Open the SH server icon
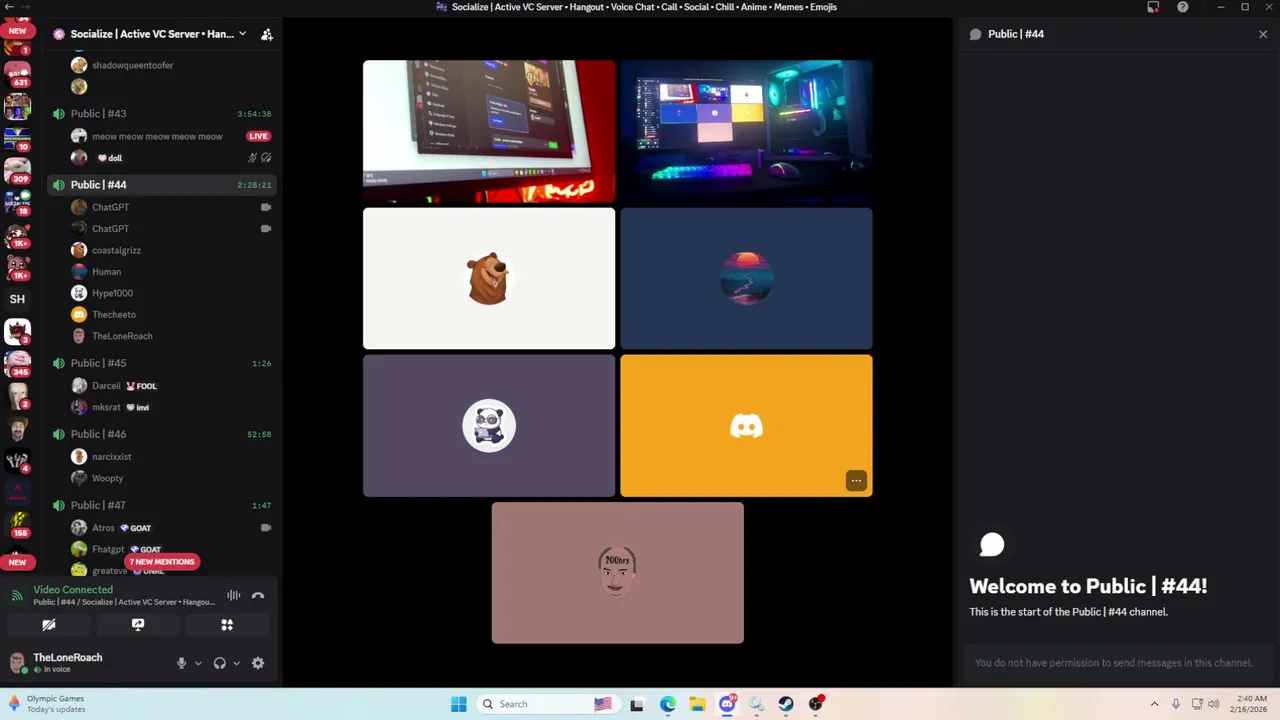1280x720 pixels. (17, 299)
